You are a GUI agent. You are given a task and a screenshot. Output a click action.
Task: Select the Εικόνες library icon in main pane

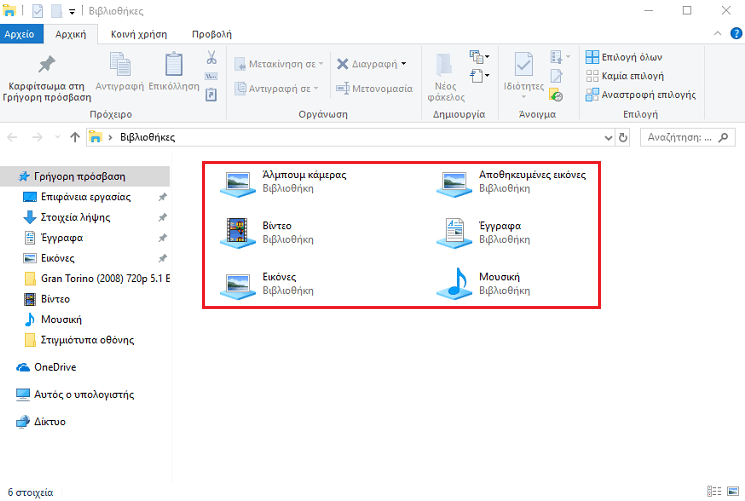point(238,286)
